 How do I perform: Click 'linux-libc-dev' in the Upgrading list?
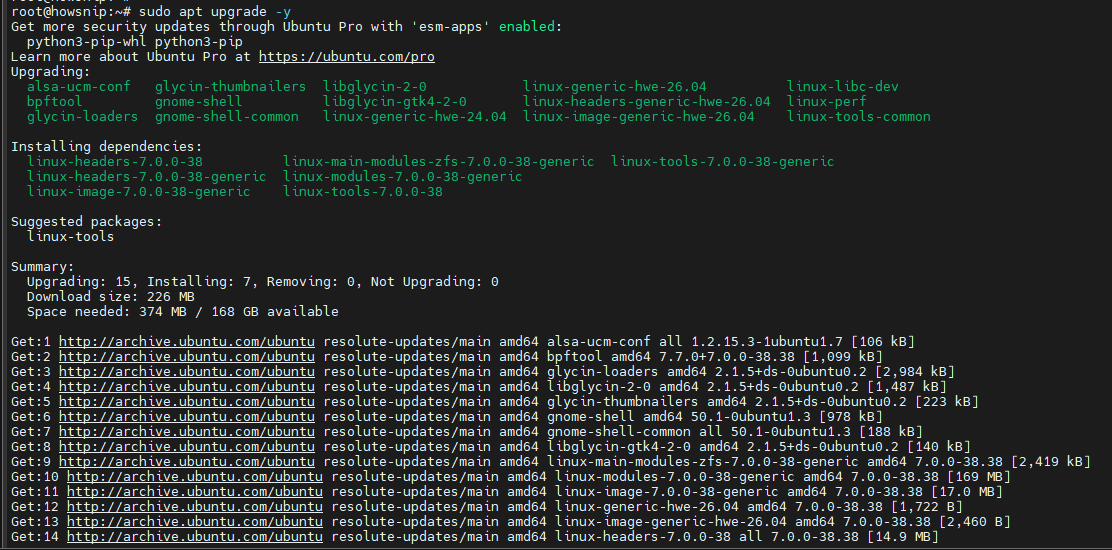point(843,86)
